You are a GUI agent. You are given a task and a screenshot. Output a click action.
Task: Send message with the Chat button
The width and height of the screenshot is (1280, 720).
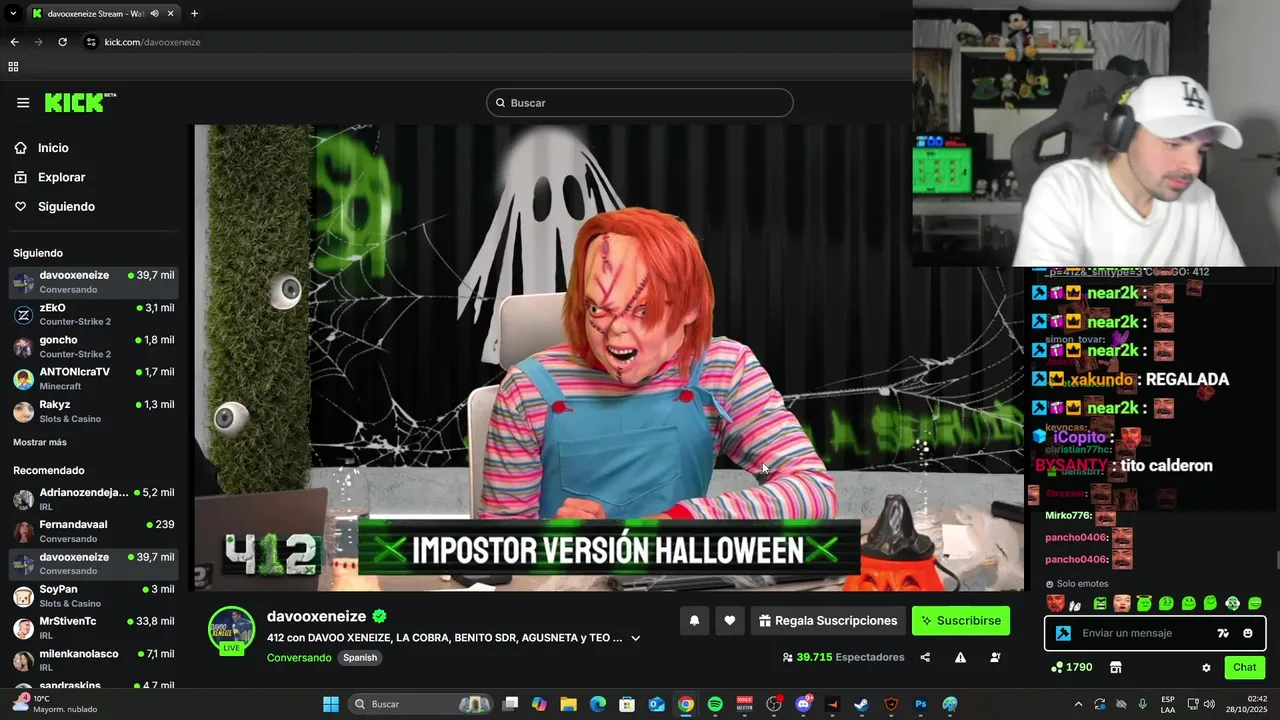pyautogui.click(x=1245, y=667)
